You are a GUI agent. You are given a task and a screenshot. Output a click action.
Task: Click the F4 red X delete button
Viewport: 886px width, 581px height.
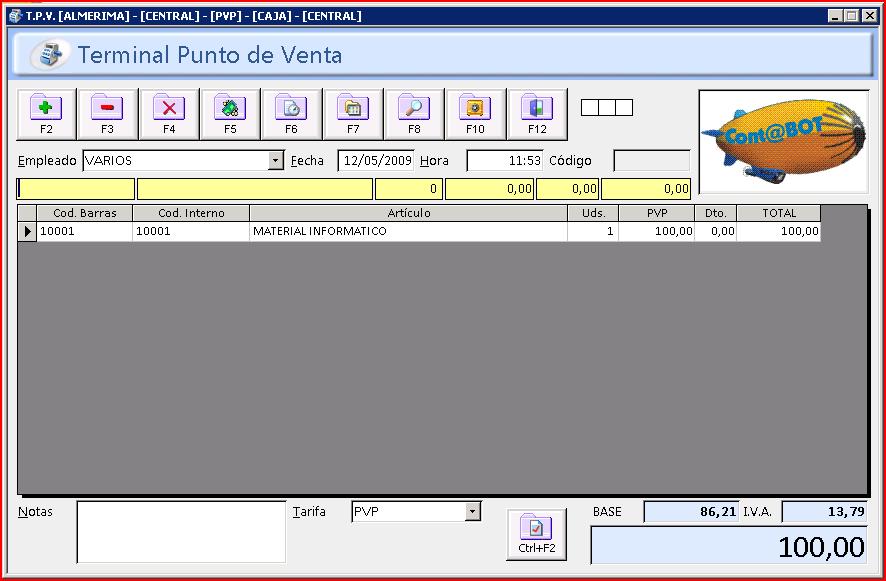click(169, 114)
